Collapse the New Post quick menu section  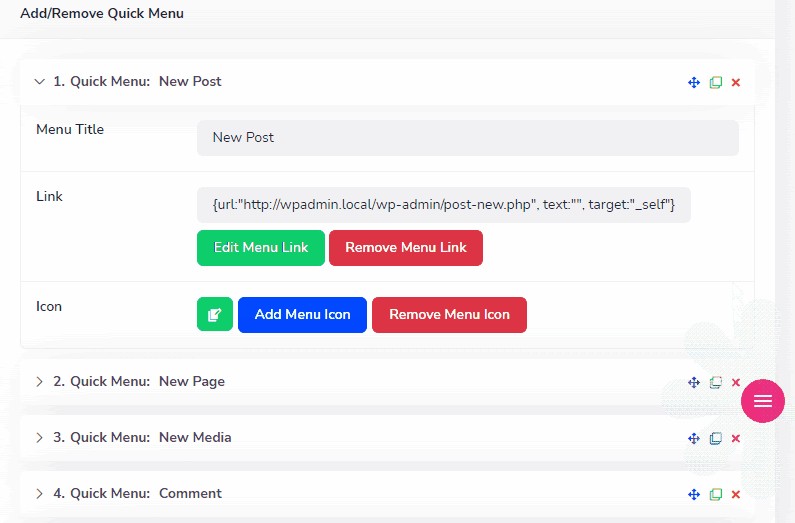tap(40, 82)
